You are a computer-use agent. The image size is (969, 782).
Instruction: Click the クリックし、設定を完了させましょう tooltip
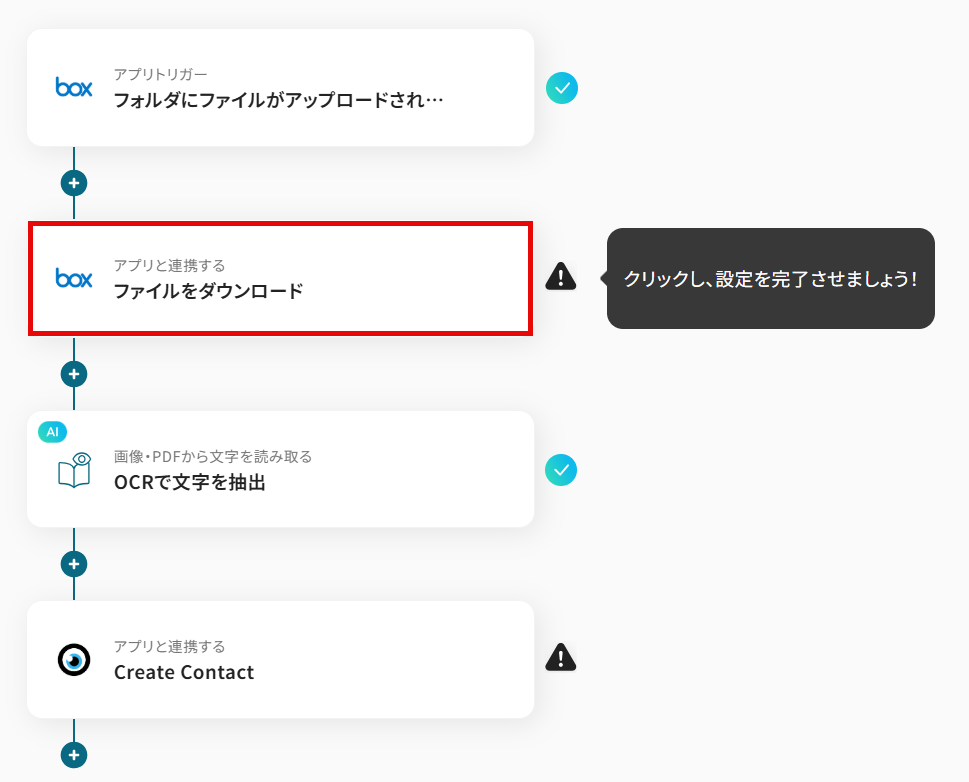[x=770, y=279]
